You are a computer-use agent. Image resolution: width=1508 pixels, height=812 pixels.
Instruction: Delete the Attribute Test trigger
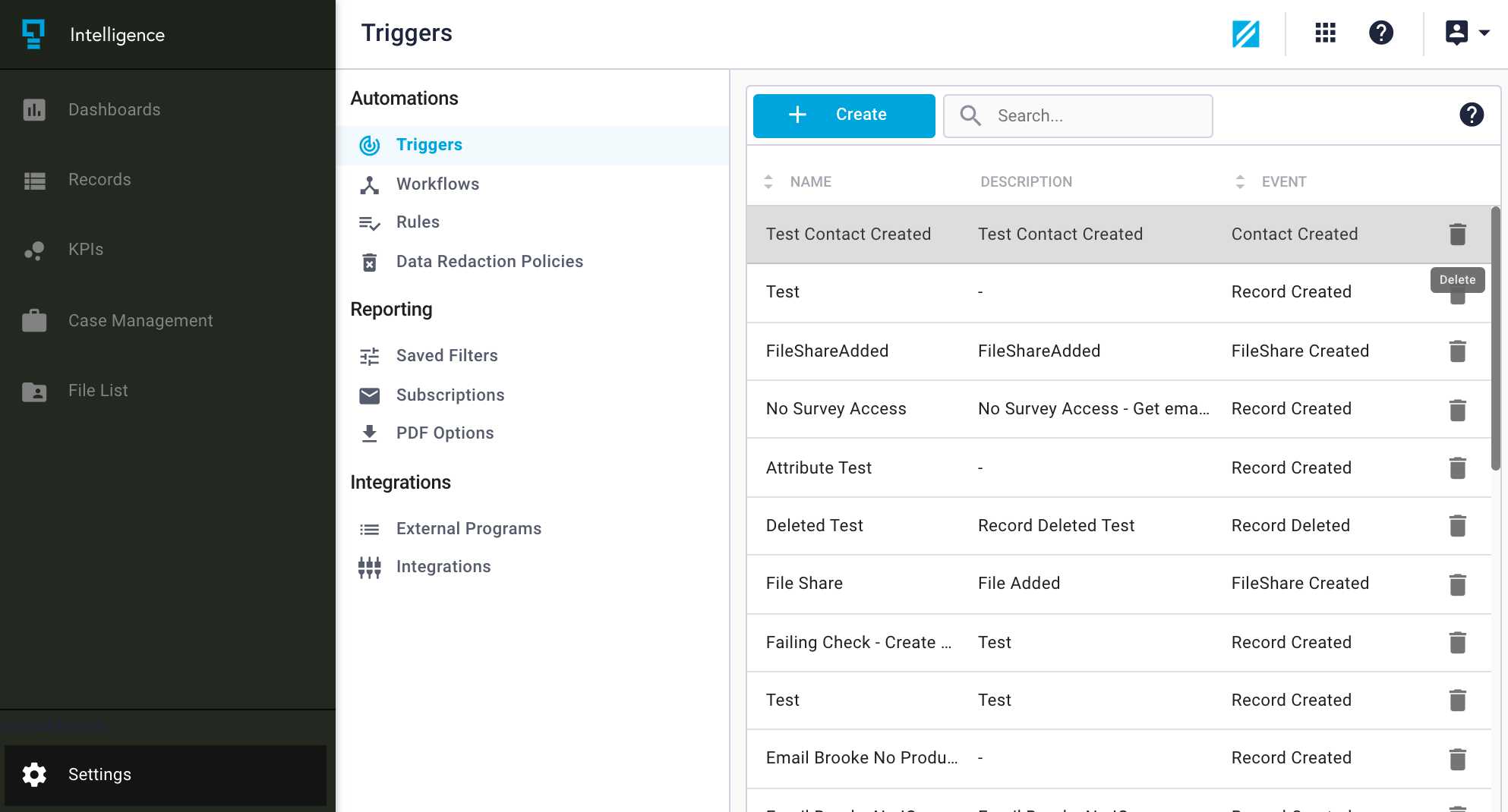(1457, 468)
